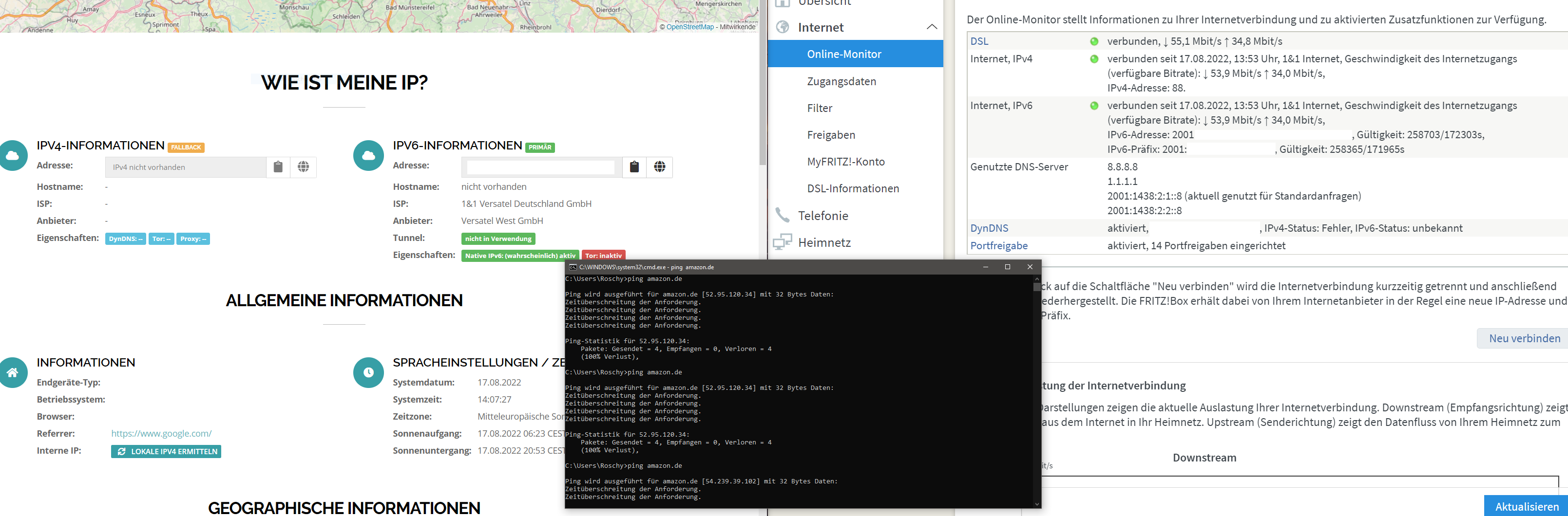Click the IPv4 address field
Viewport: 1568px width, 516px height.
click(186, 167)
